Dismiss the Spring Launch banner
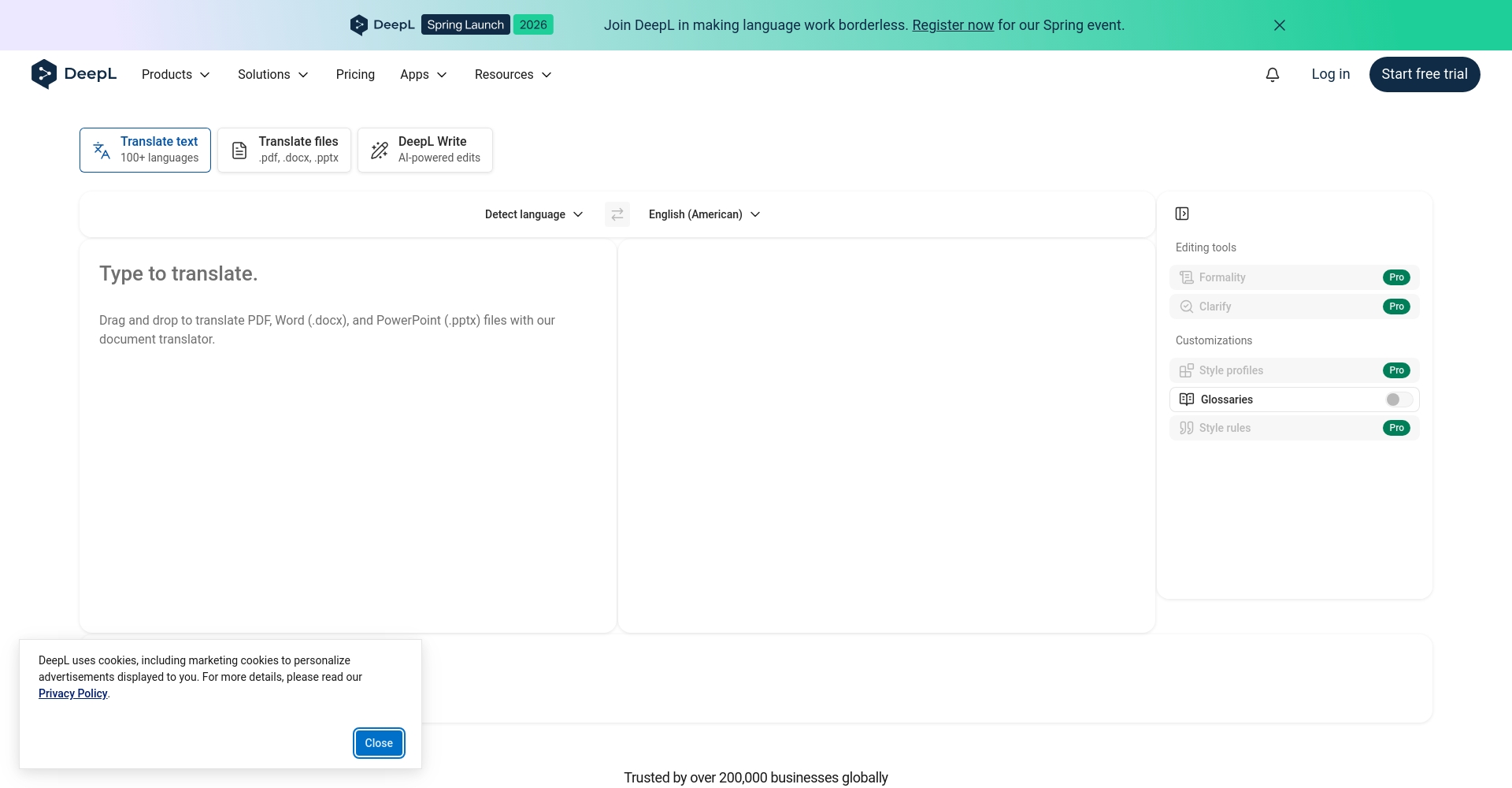 pos(1280,25)
